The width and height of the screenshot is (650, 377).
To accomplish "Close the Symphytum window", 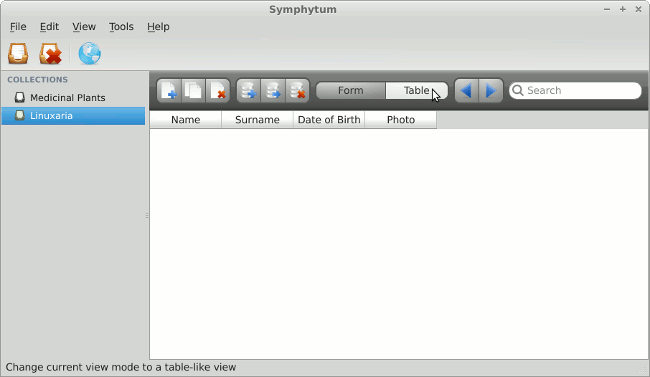I will point(638,9).
